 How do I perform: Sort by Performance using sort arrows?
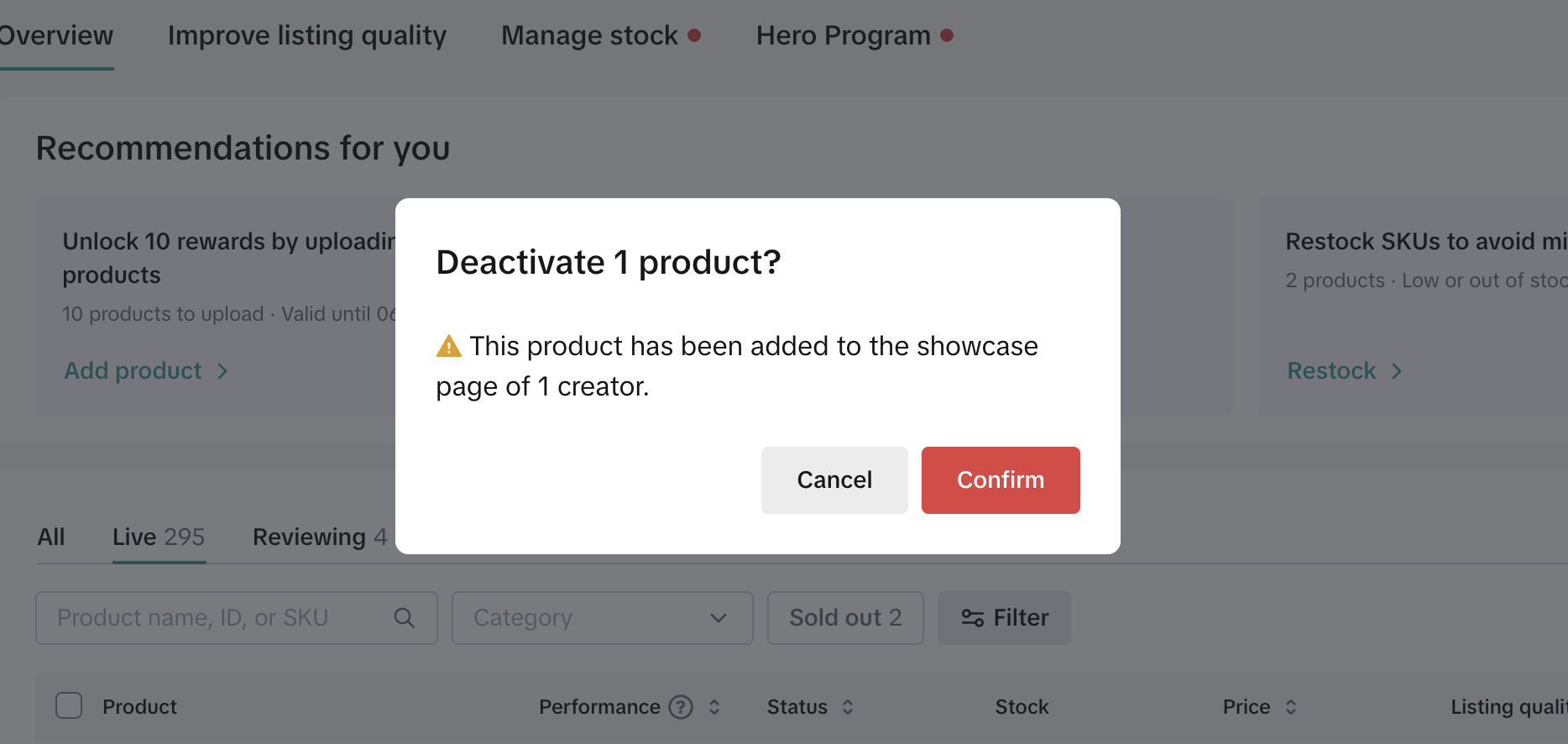tap(714, 707)
